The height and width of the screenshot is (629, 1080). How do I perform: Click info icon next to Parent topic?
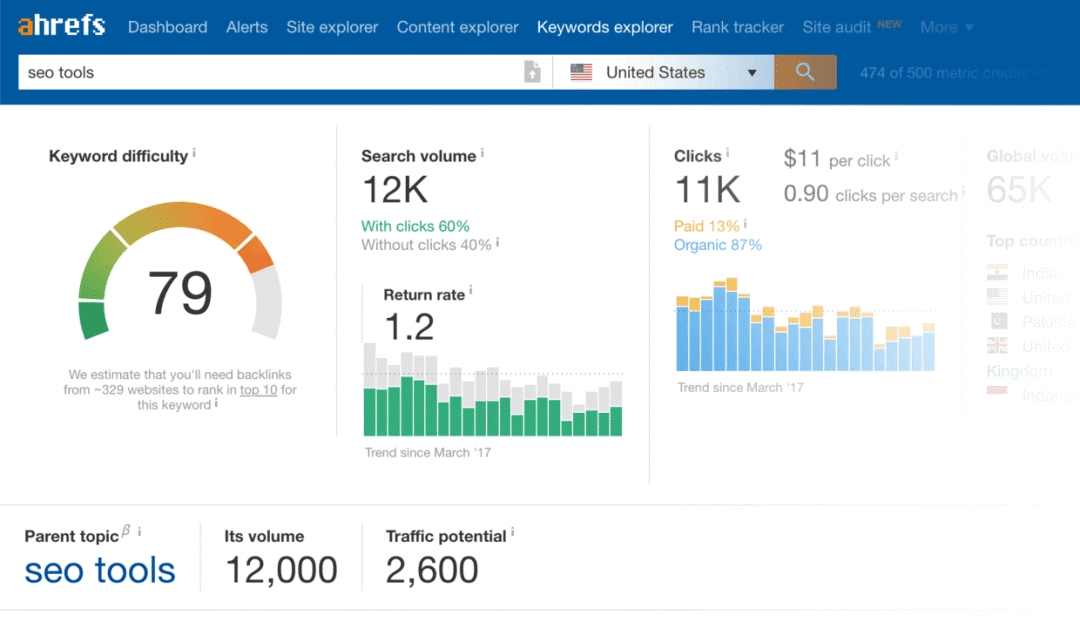139,532
